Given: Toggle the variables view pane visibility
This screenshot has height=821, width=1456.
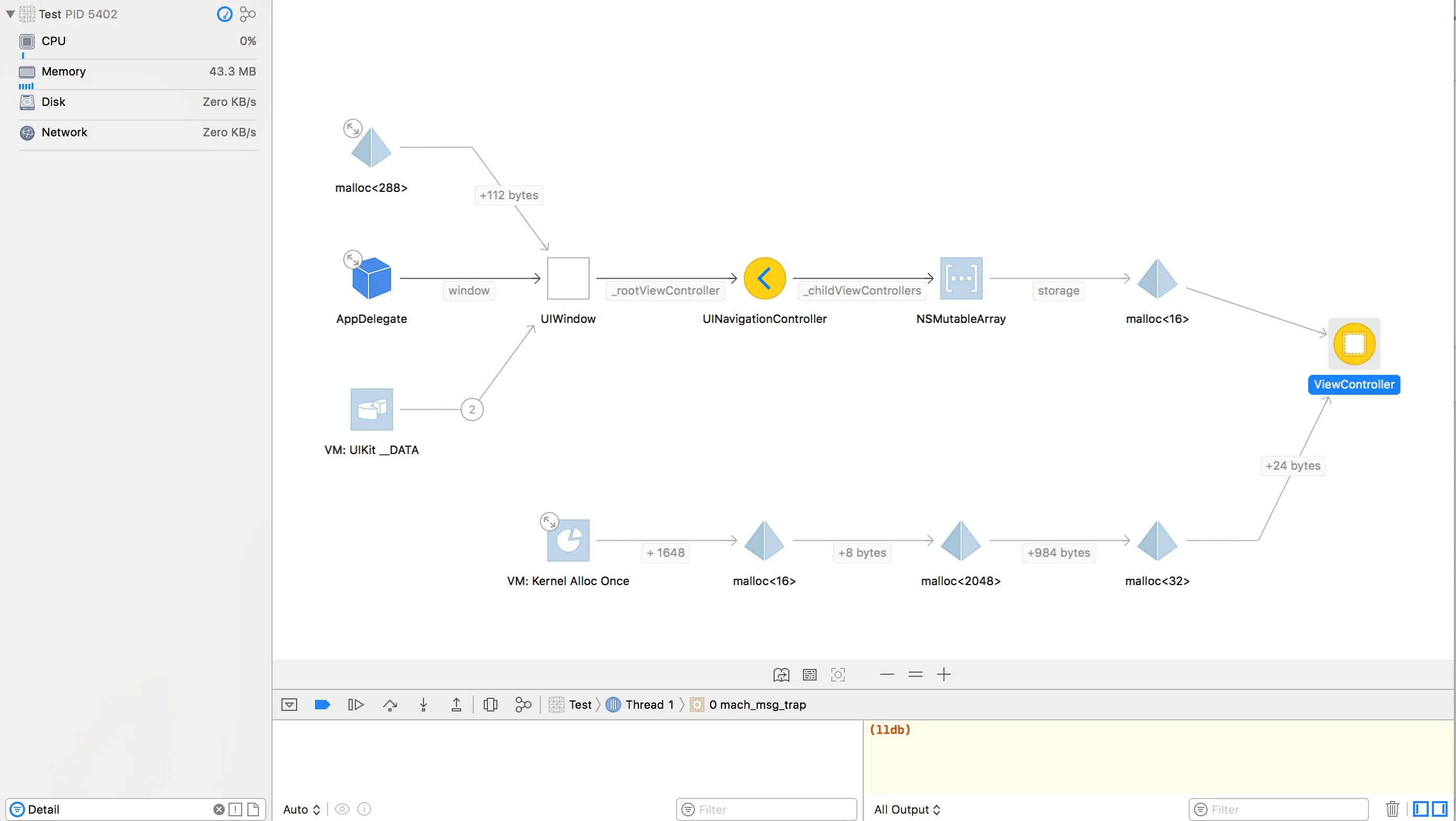Looking at the screenshot, I should [1421, 809].
